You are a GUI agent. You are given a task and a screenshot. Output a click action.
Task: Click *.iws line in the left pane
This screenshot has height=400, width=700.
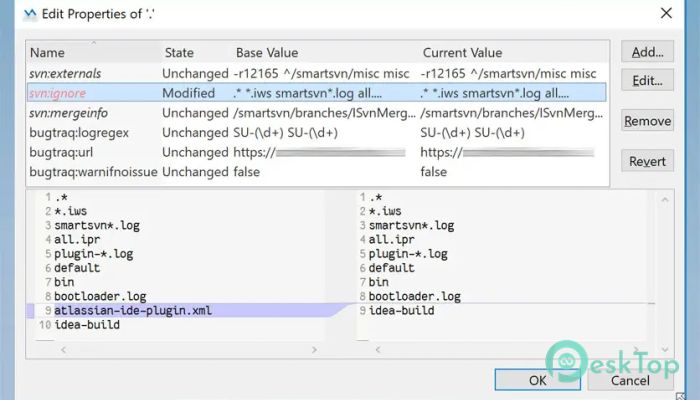click(71, 211)
